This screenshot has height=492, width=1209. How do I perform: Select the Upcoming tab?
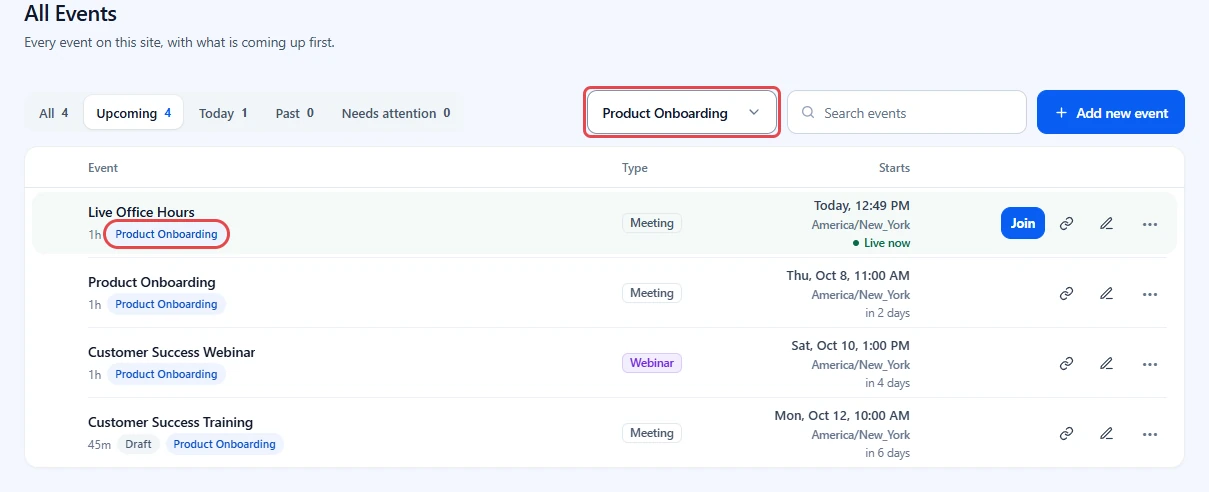click(x=133, y=113)
